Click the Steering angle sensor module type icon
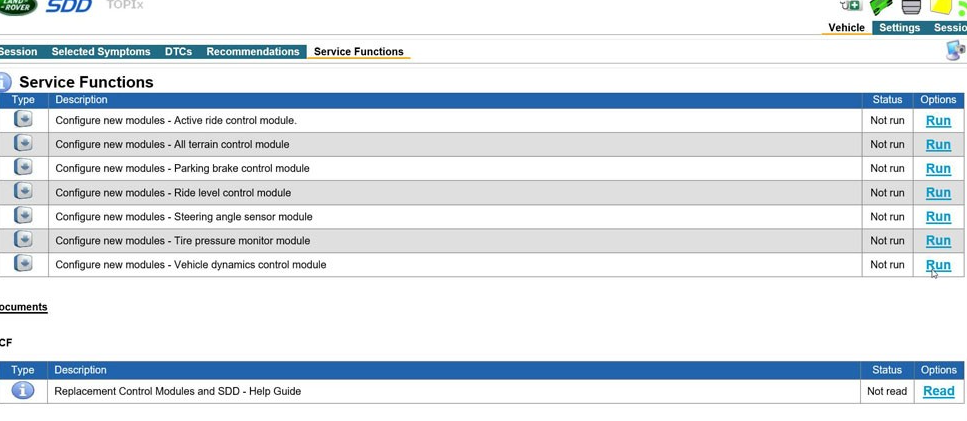Screen dimensions: 967x421 click(23, 216)
